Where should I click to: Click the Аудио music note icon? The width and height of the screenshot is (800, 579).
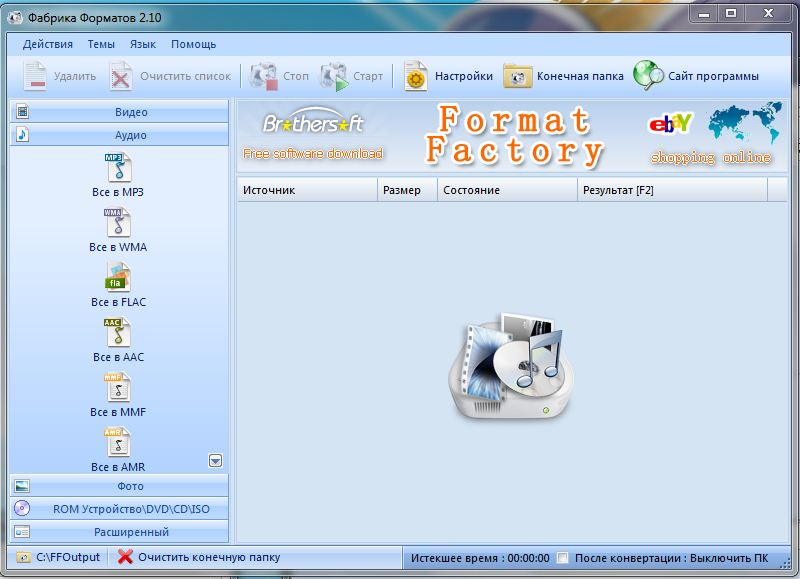click(x=22, y=135)
